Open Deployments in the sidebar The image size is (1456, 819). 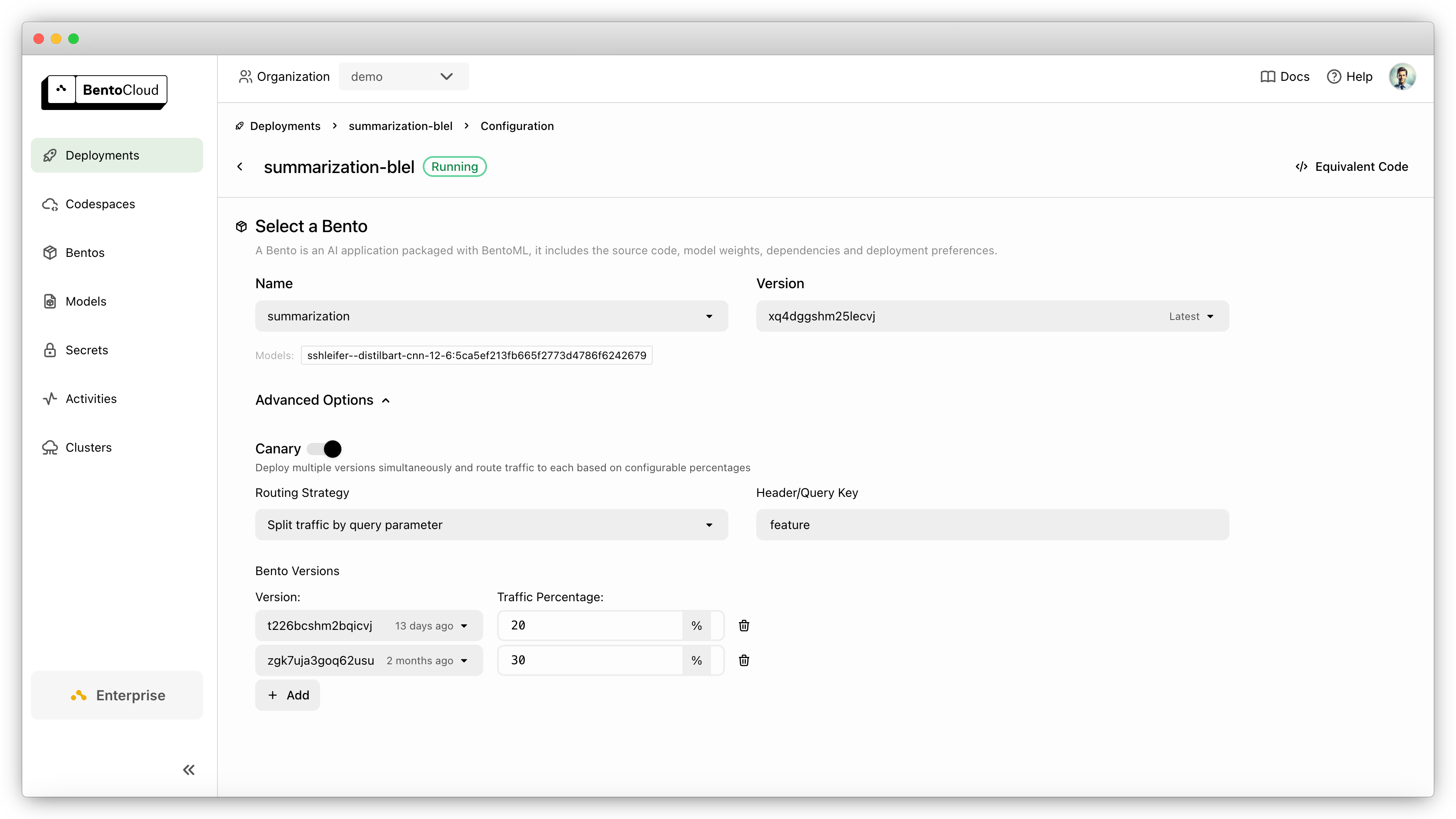point(117,155)
